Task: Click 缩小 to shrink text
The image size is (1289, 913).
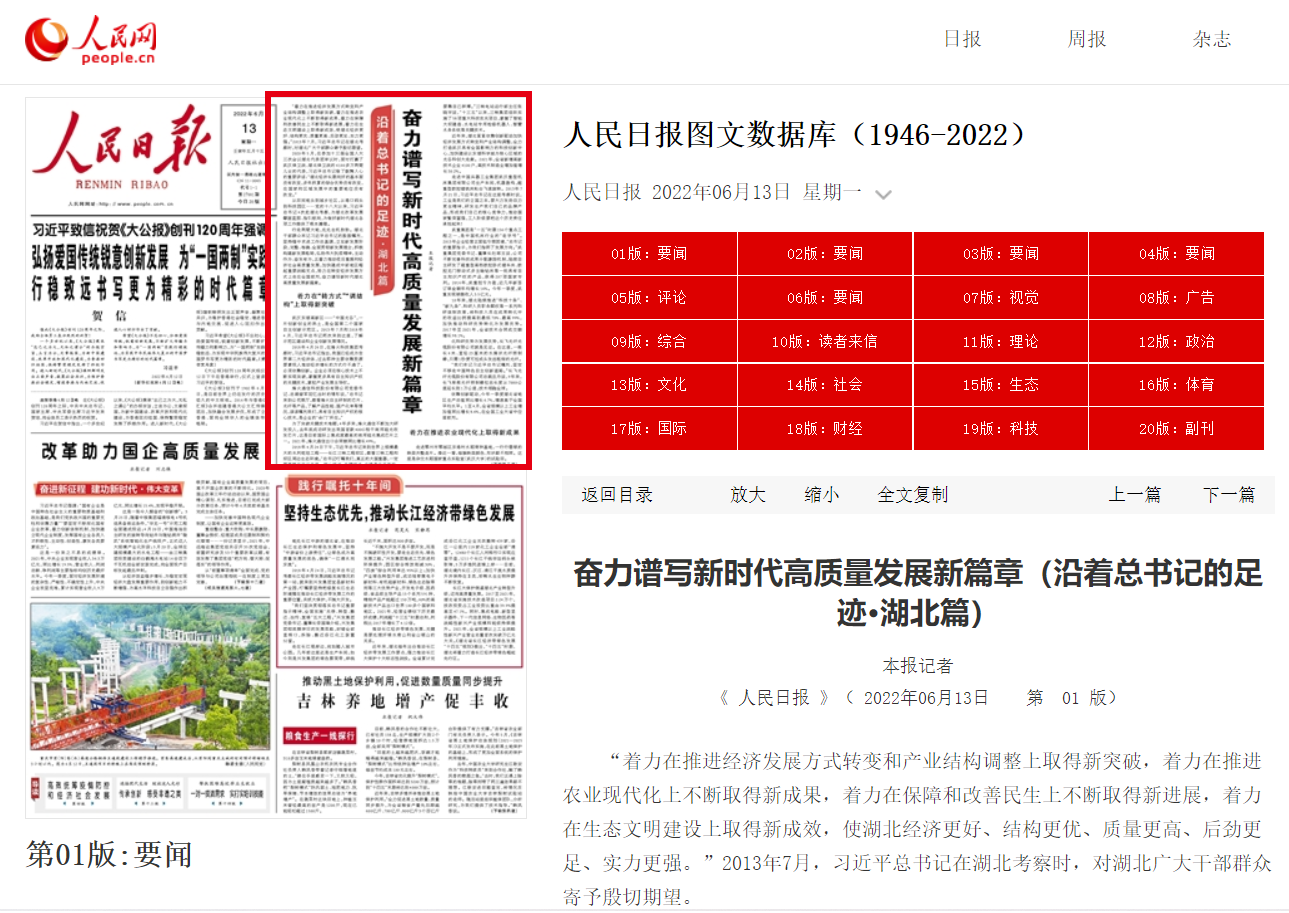Action: 821,495
